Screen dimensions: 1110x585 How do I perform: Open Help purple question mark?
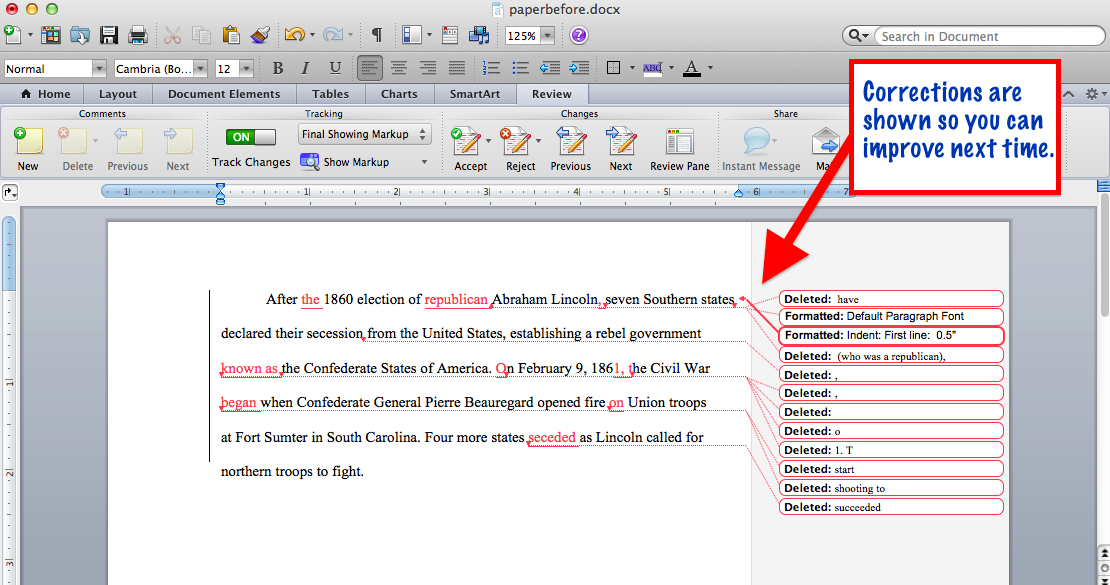[x=578, y=35]
